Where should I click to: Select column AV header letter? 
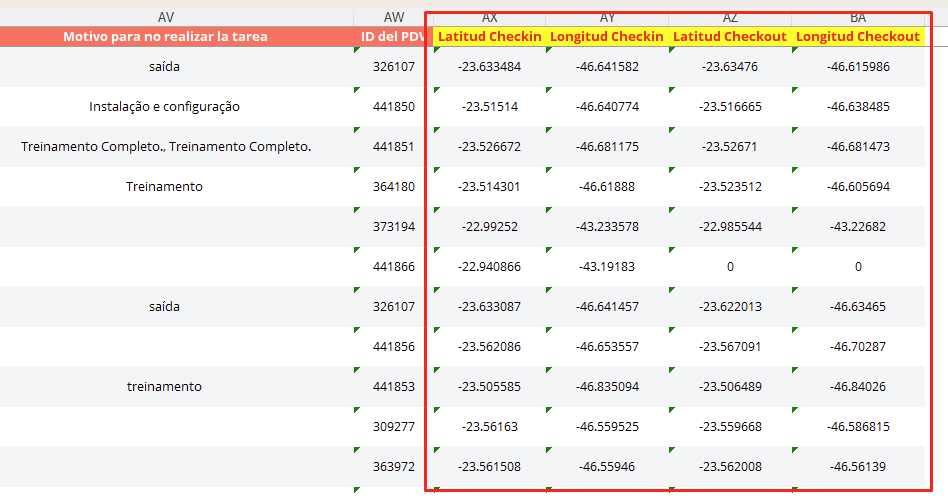coord(165,17)
